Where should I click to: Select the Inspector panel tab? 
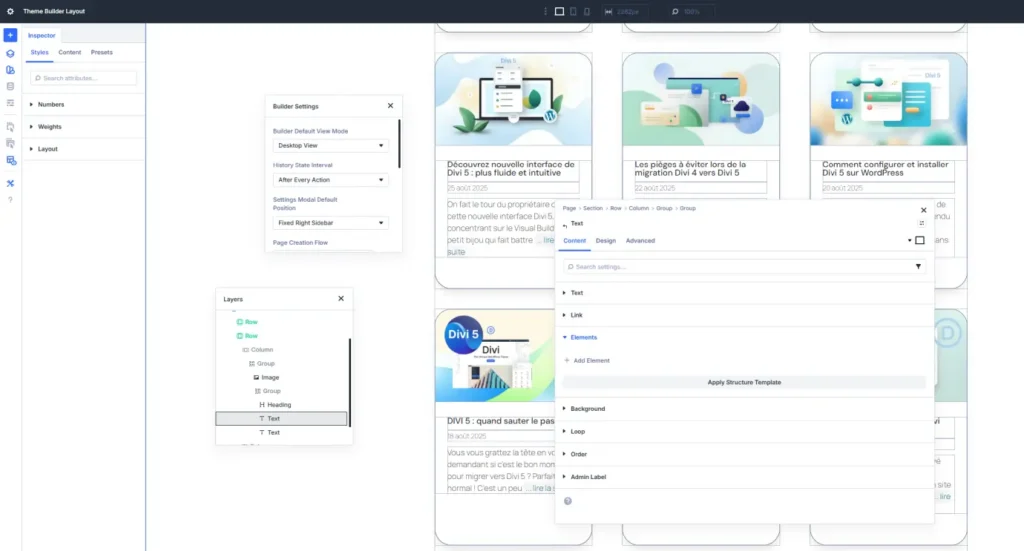41,35
